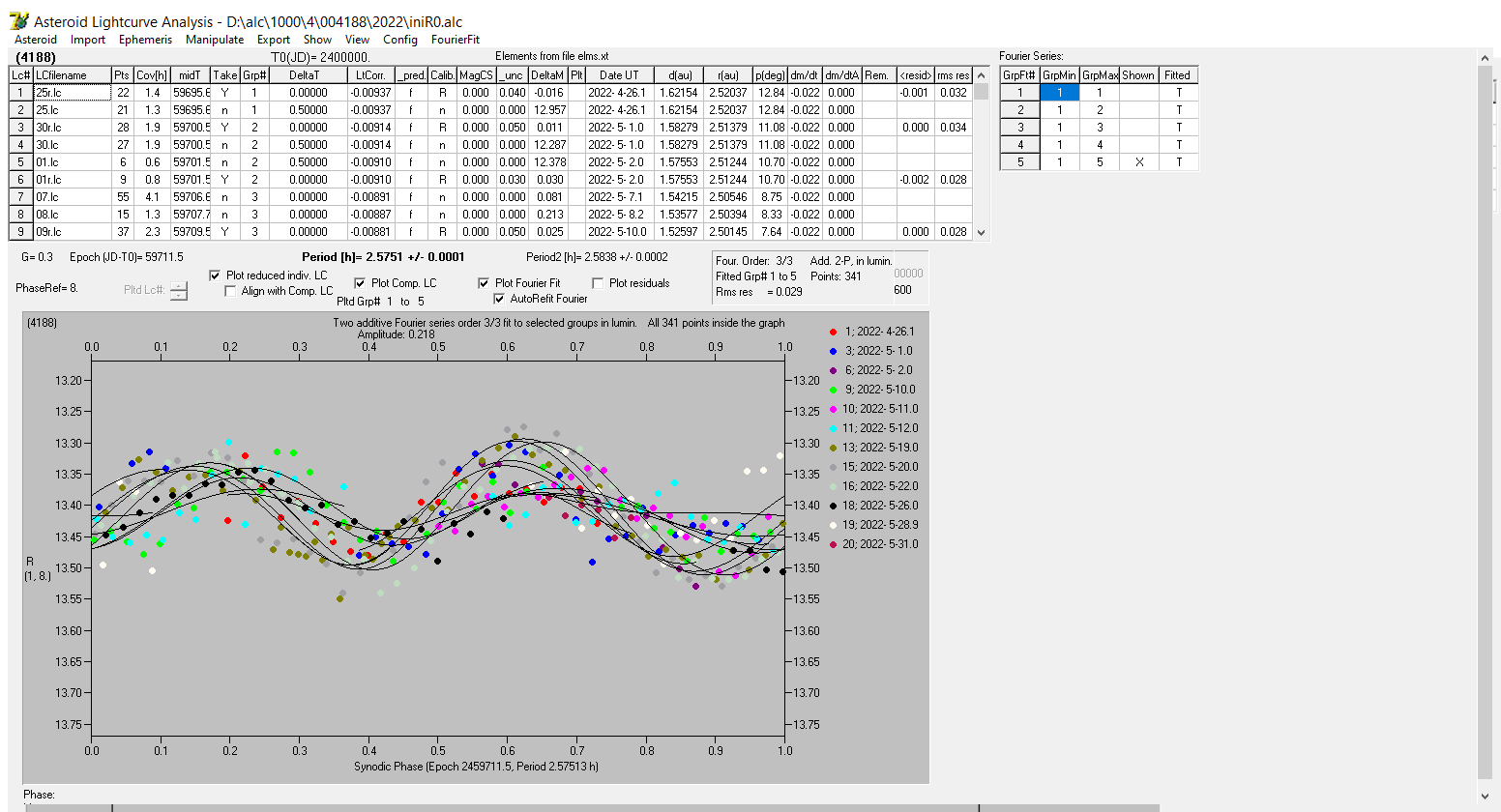Click the window's vertical scrollbar up arrow
Screen dimensions: 1501x812
click(x=1486, y=59)
